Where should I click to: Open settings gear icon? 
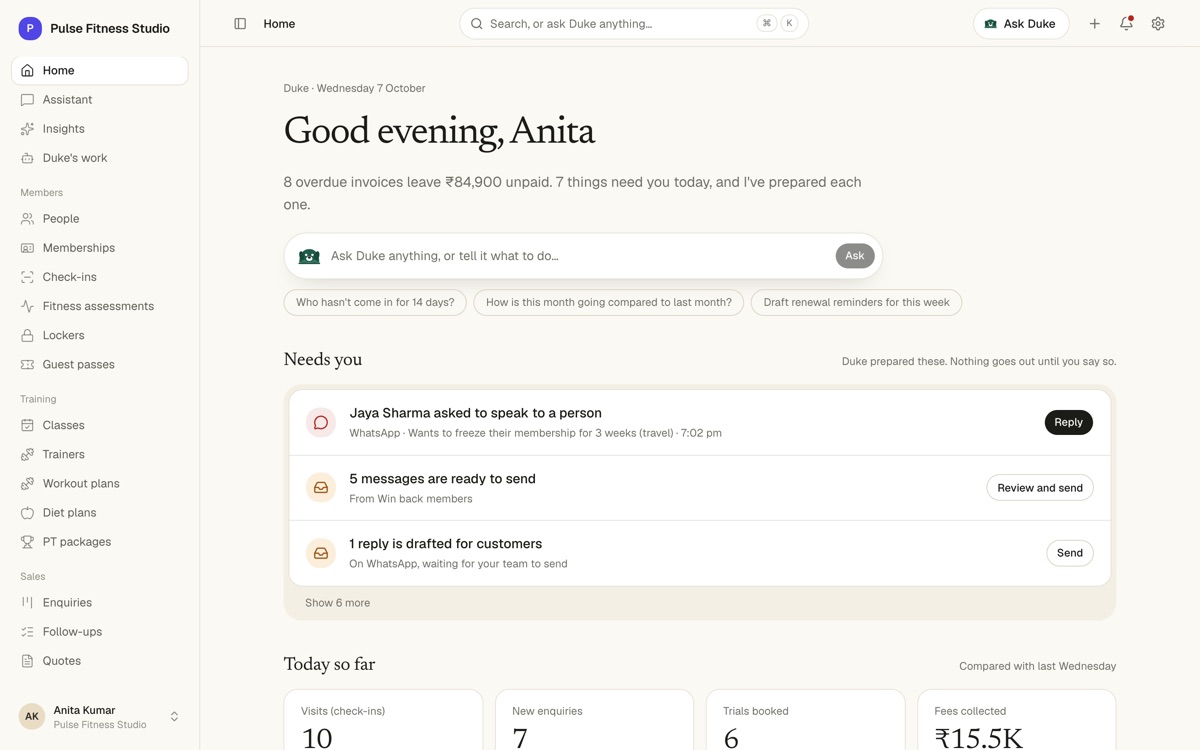point(1158,24)
